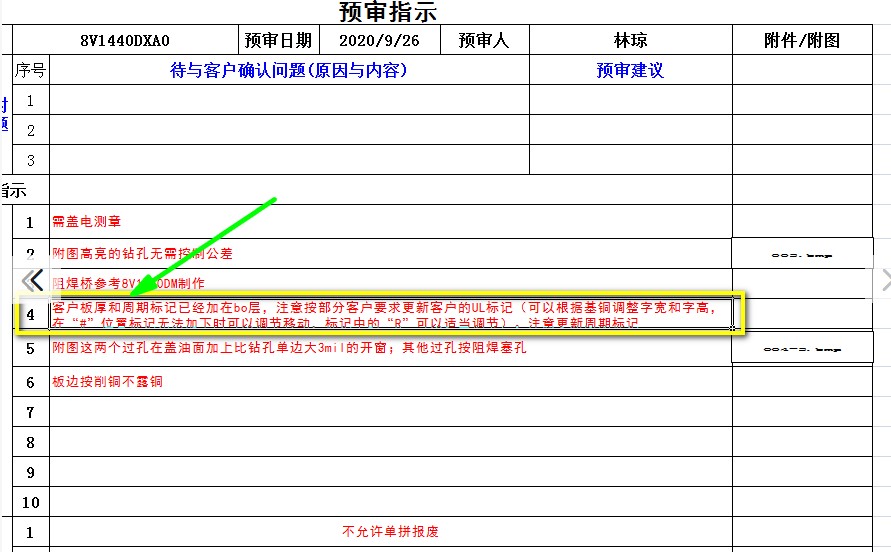Select the empty question cell in row 3
Screen dimensions: 891x552
289,160
